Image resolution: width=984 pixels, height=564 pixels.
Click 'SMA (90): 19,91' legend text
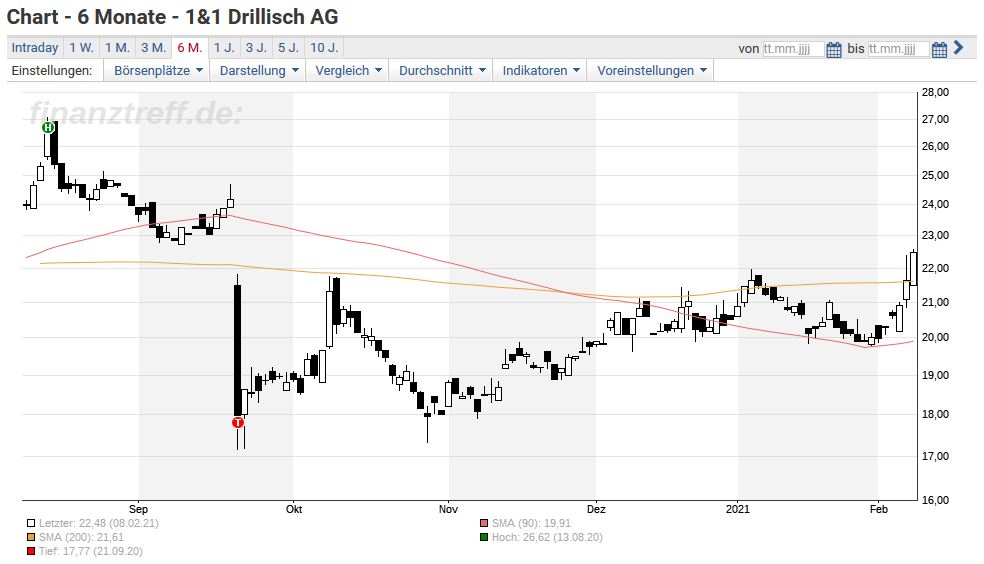point(532,523)
